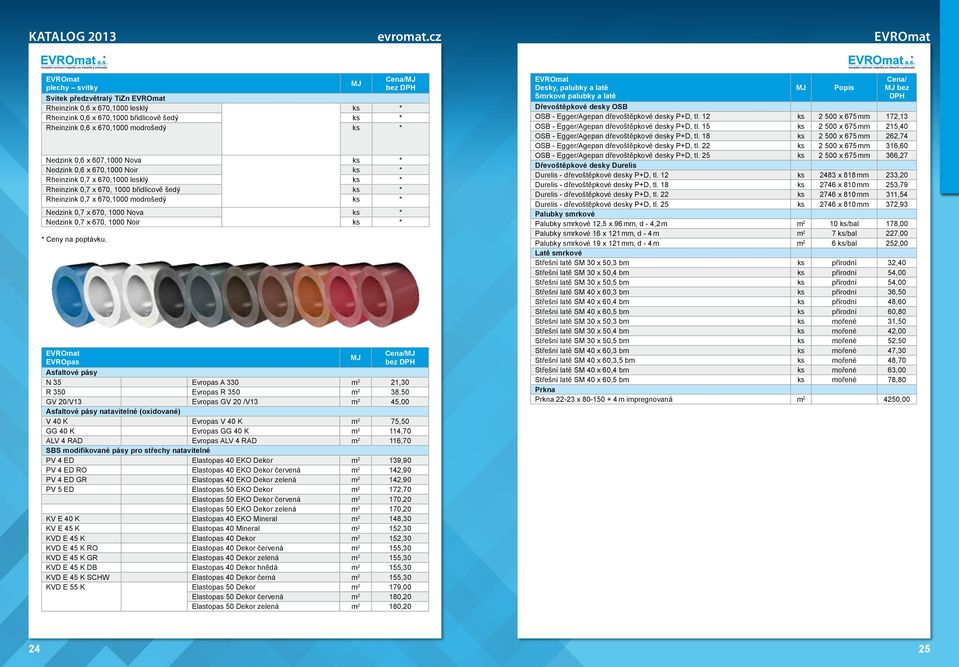Click the 'Popis' column header
The width and height of the screenshot is (959, 667).
click(x=844, y=87)
